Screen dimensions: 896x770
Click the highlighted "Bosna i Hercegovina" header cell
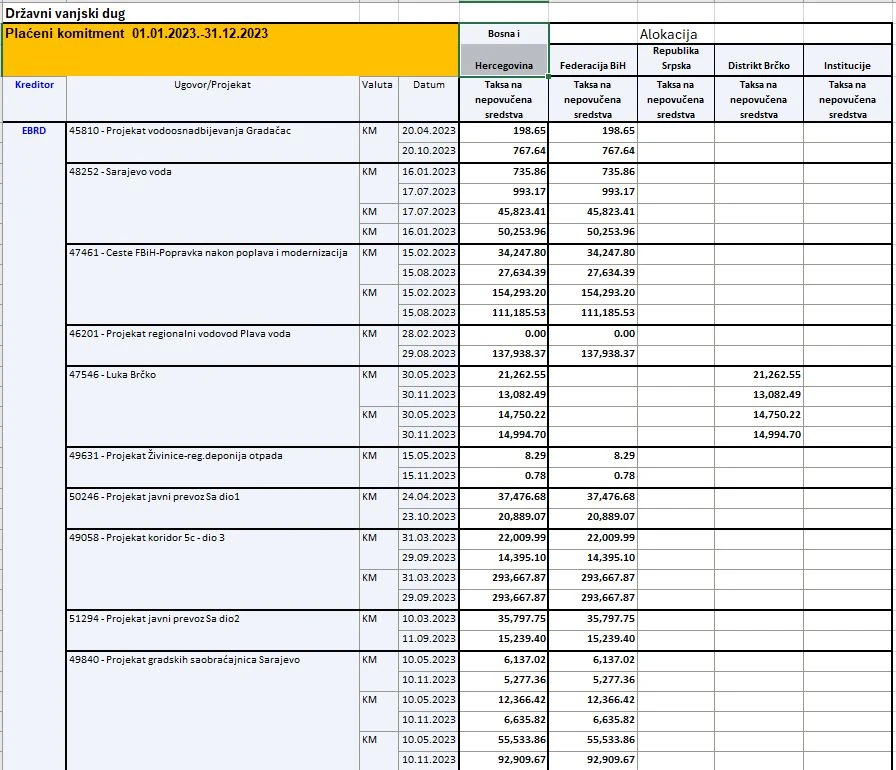[x=504, y=50]
